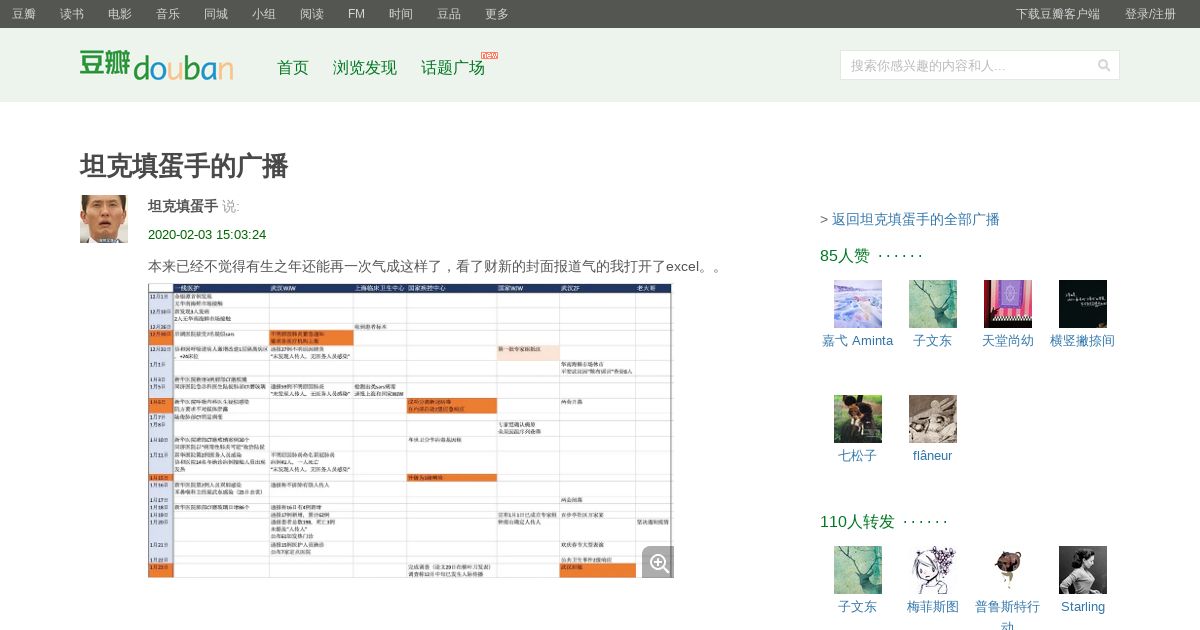The image size is (1200, 630).
Task: Open 电影 in the top bar
Action: point(120,14)
